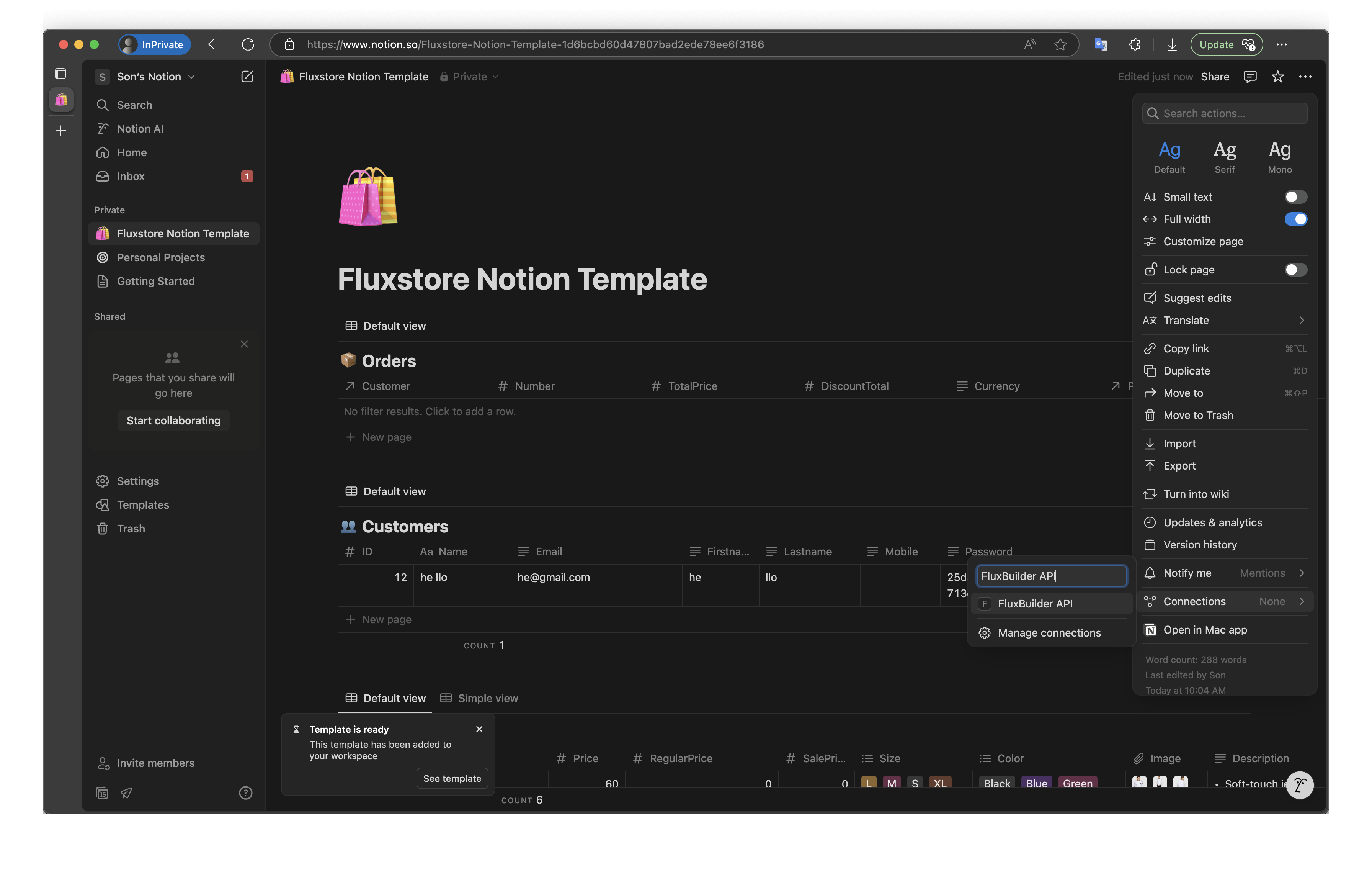
Task: Enable the Small text toggle
Action: pyautogui.click(x=1296, y=196)
